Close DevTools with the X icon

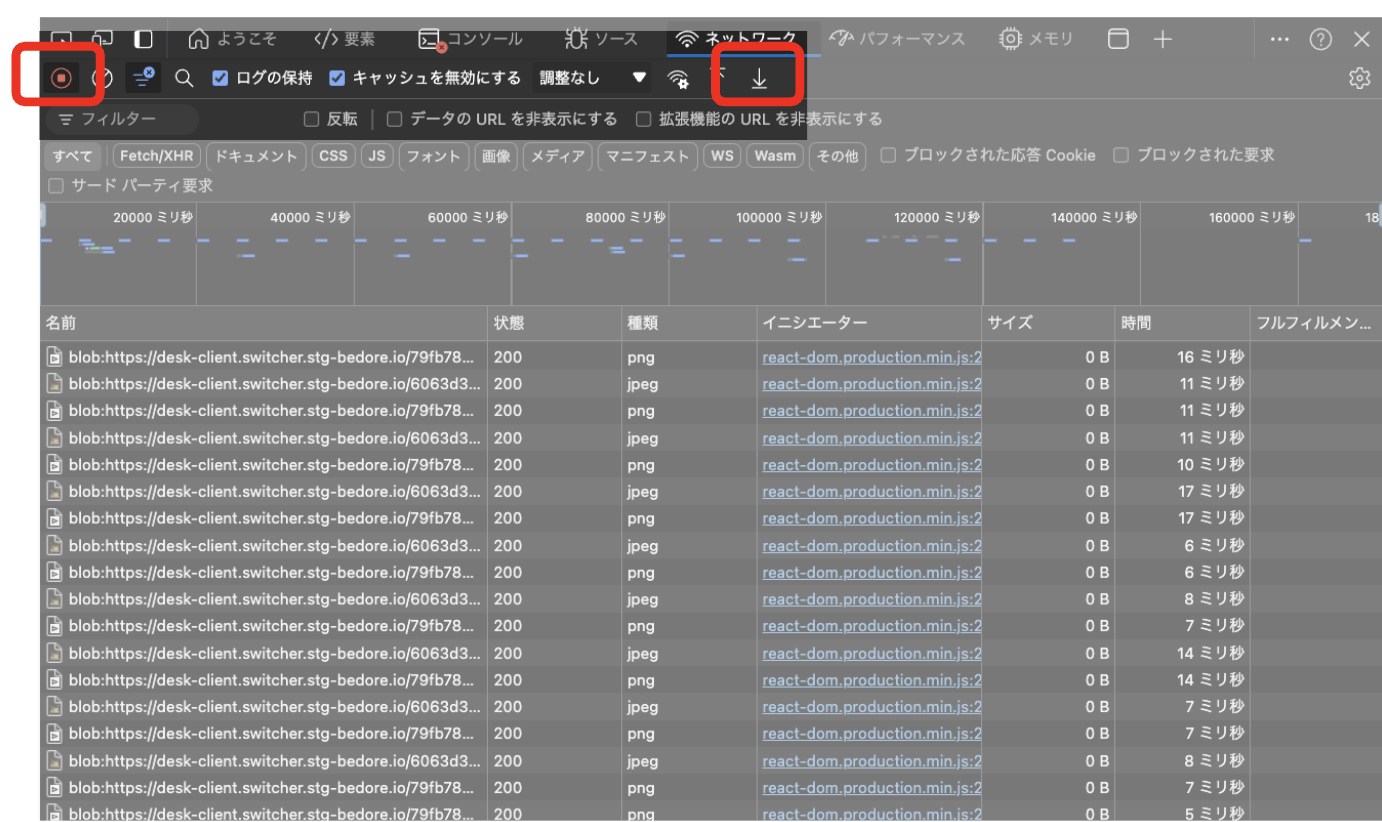(x=1361, y=39)
